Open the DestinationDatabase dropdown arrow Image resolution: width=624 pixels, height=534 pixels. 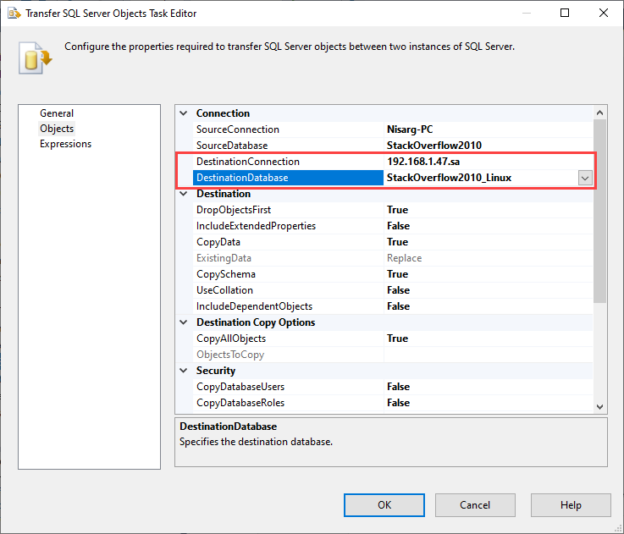[x=584, y=177]
